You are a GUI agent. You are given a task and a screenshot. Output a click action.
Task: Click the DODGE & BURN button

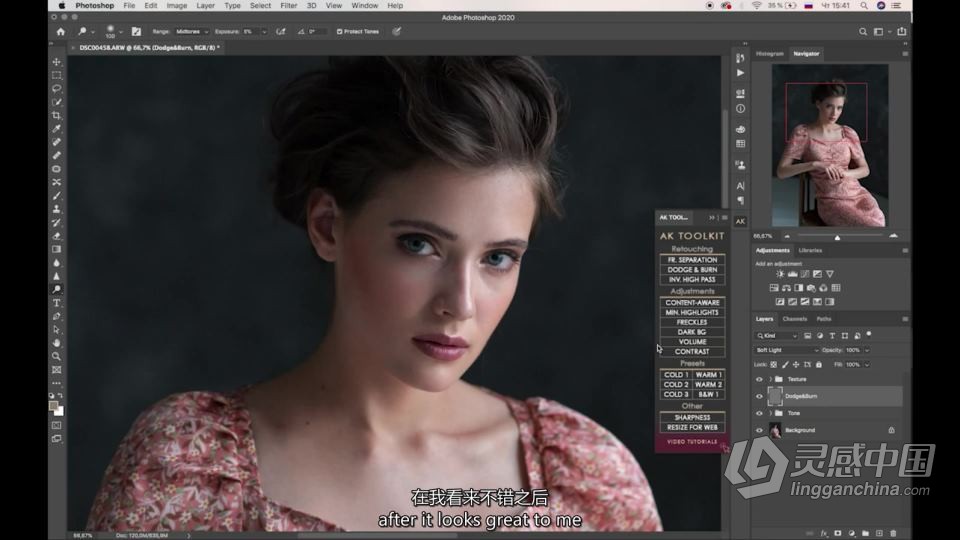(x=692, y=270)
